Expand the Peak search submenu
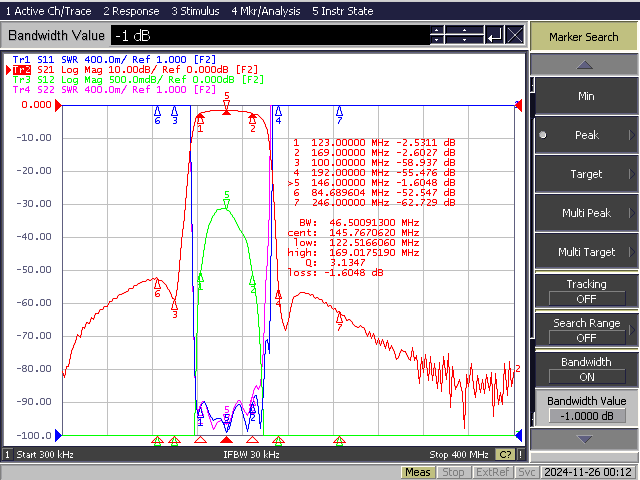 587,135
